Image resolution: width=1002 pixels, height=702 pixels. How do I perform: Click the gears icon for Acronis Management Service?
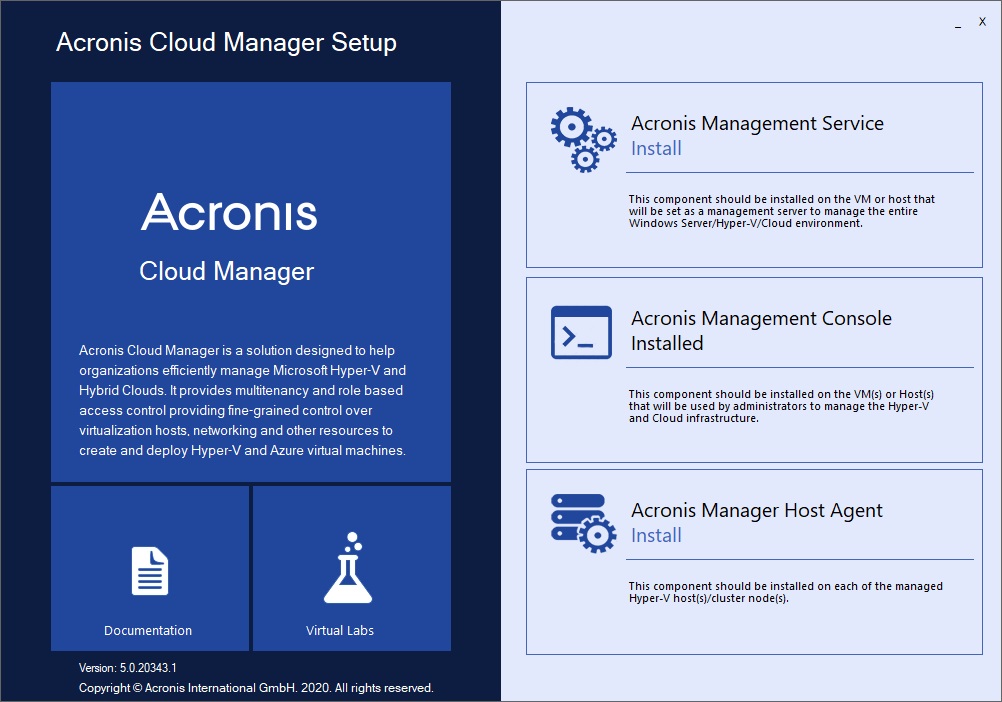pyautogui.click(x=583, y=140)
